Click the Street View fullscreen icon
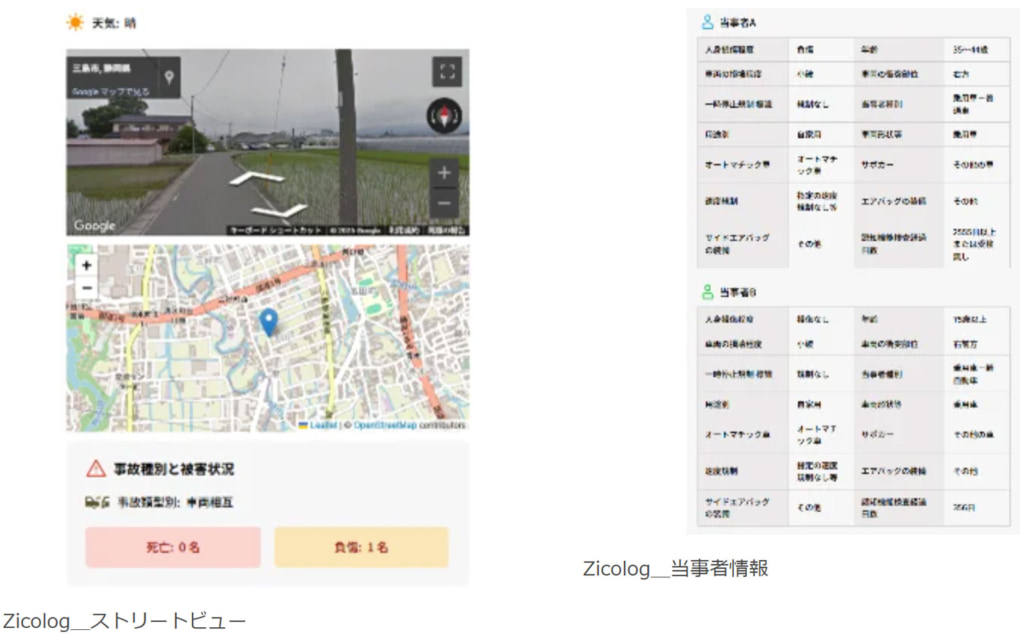Viewport: 1024px width, 634px height. click(447, 72)
